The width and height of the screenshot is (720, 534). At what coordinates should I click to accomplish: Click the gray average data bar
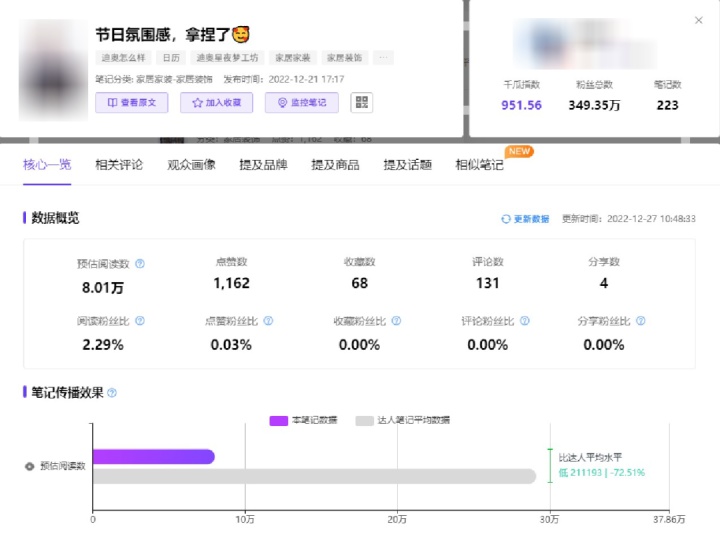click(314, 476)
